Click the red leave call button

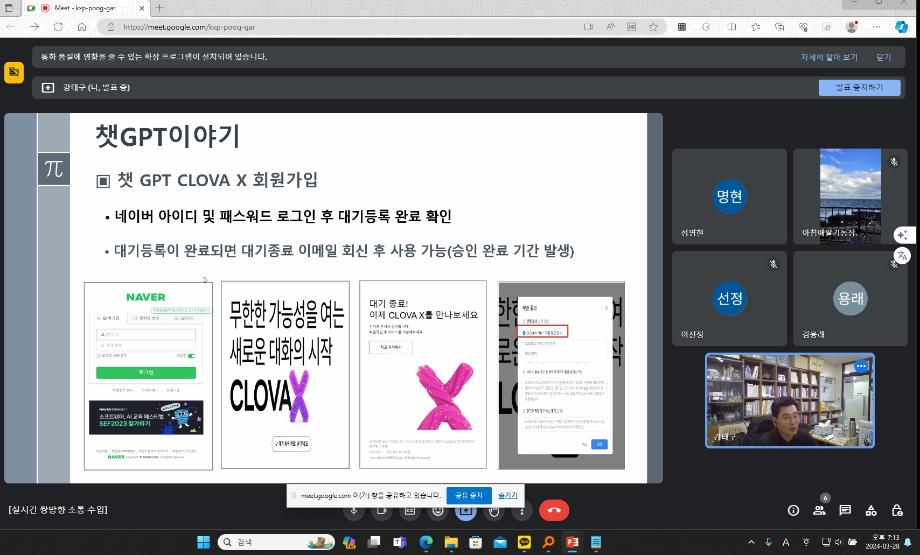[554, 510]
